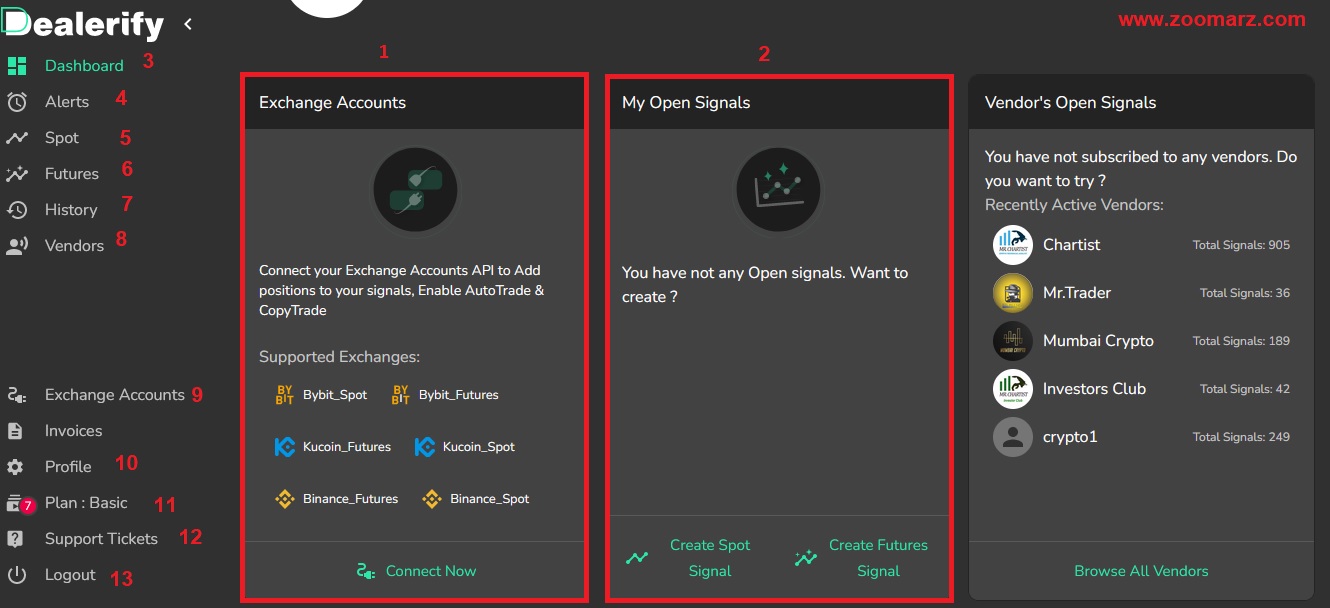Open the Profile settings page
Image resolution: width=1330 pixels, height=608 pixels.
(68, 467)
